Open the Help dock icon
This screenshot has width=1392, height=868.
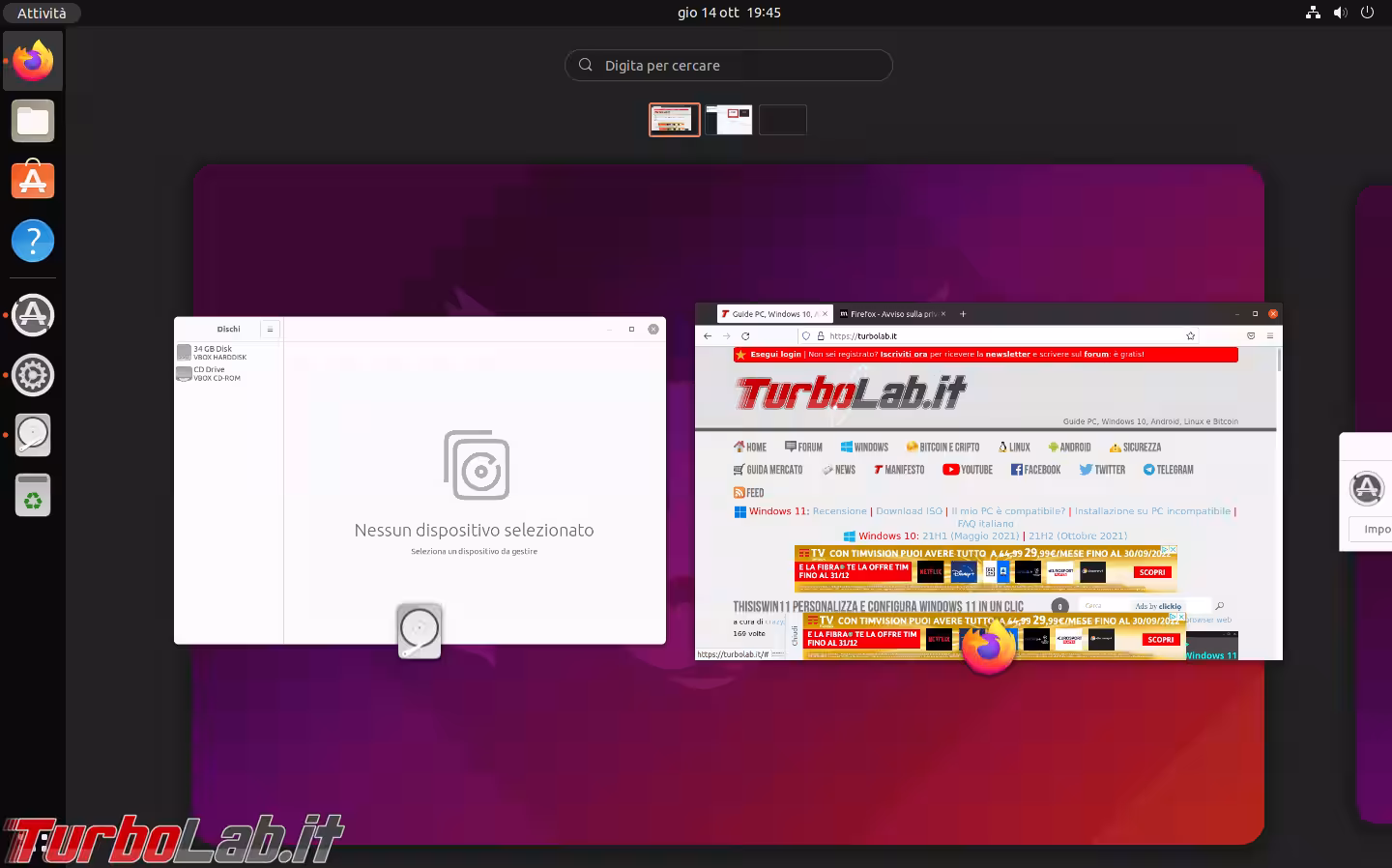pos(33,241)
